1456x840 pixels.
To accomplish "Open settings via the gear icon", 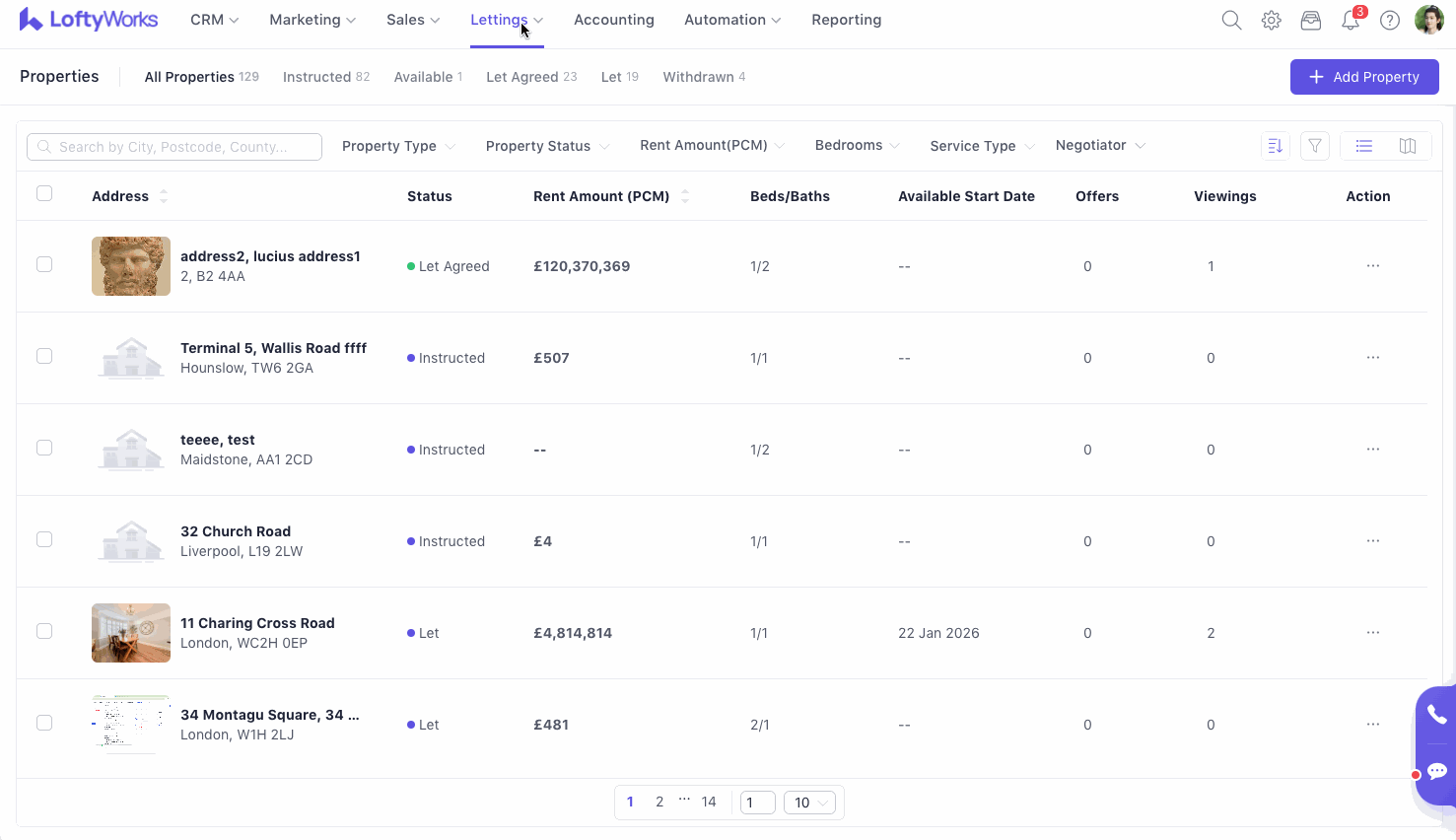I will click(1271, 20).
